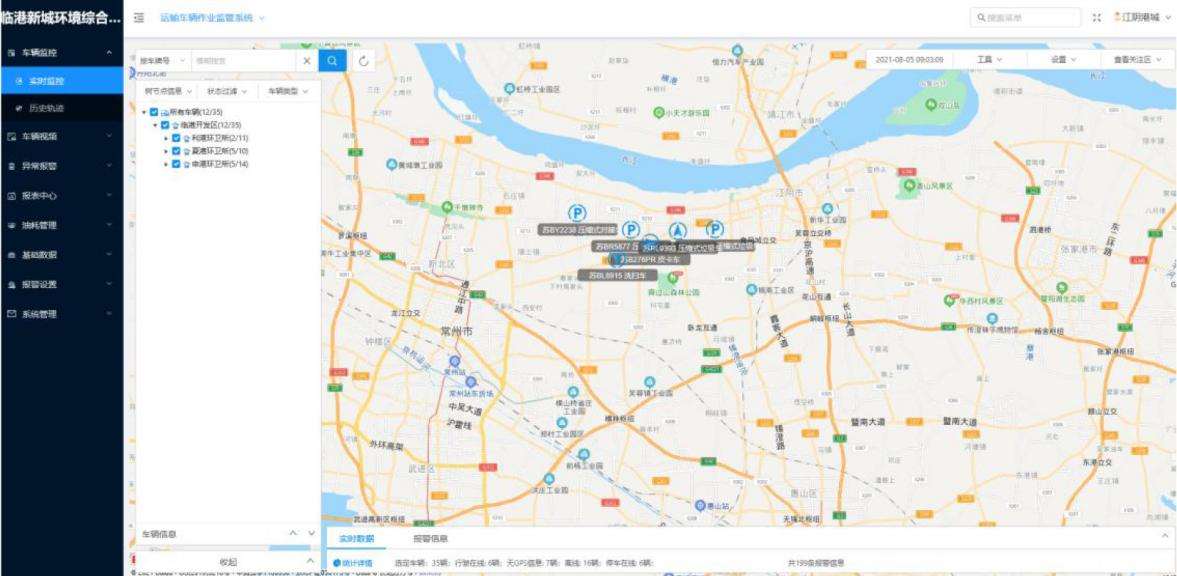Toggle the 申港环卫所 checkbox
1177x576 pixels.
pyautogui.click(x=176, y=164)
